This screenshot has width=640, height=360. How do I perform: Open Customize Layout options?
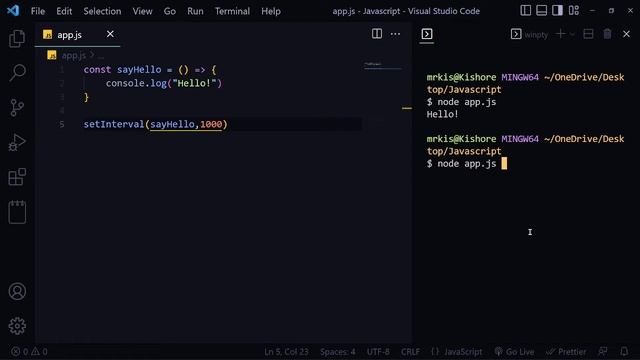pos(574,11)
